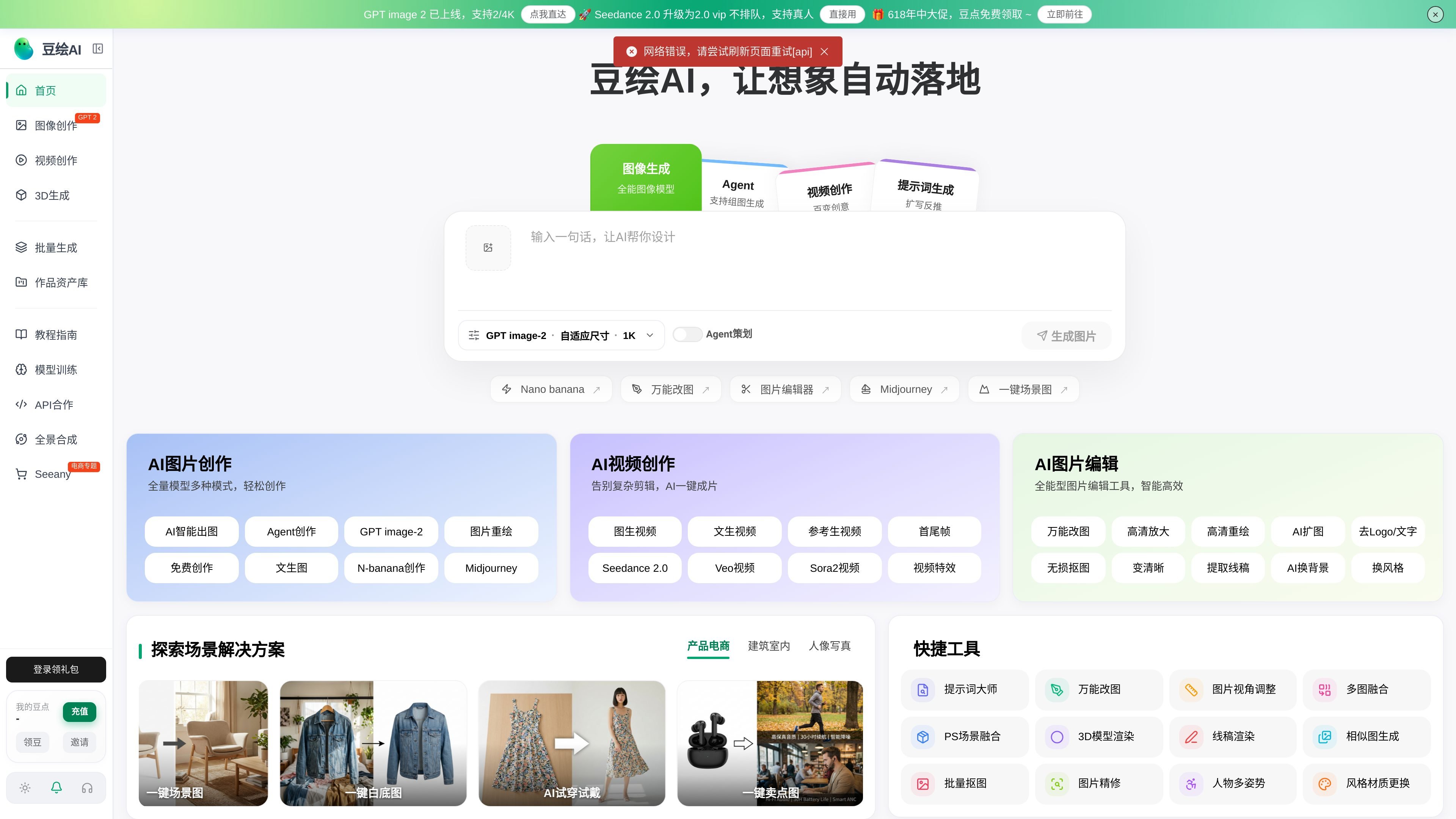
Task: Open 全景合成 in the sidebar
Action: 56,440
